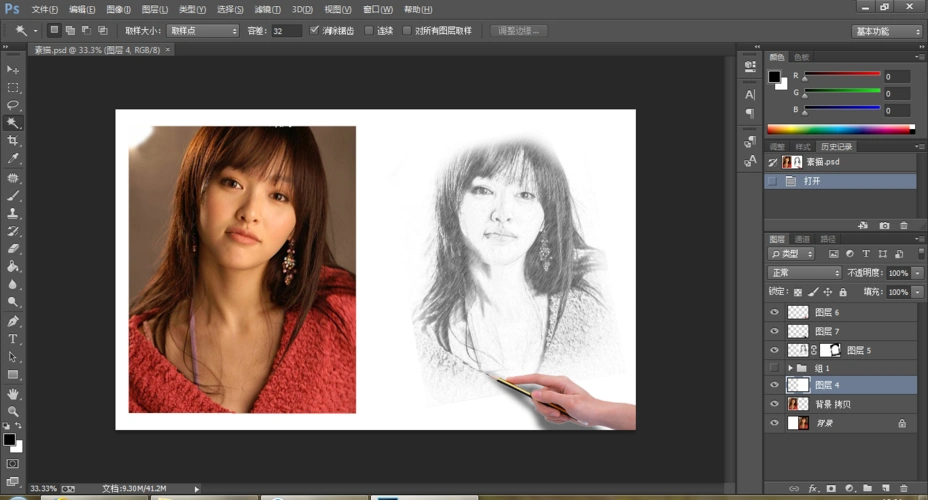Change screen mode at toolbox bottom
Screen dimensions: 928x500
coord(12,481)
